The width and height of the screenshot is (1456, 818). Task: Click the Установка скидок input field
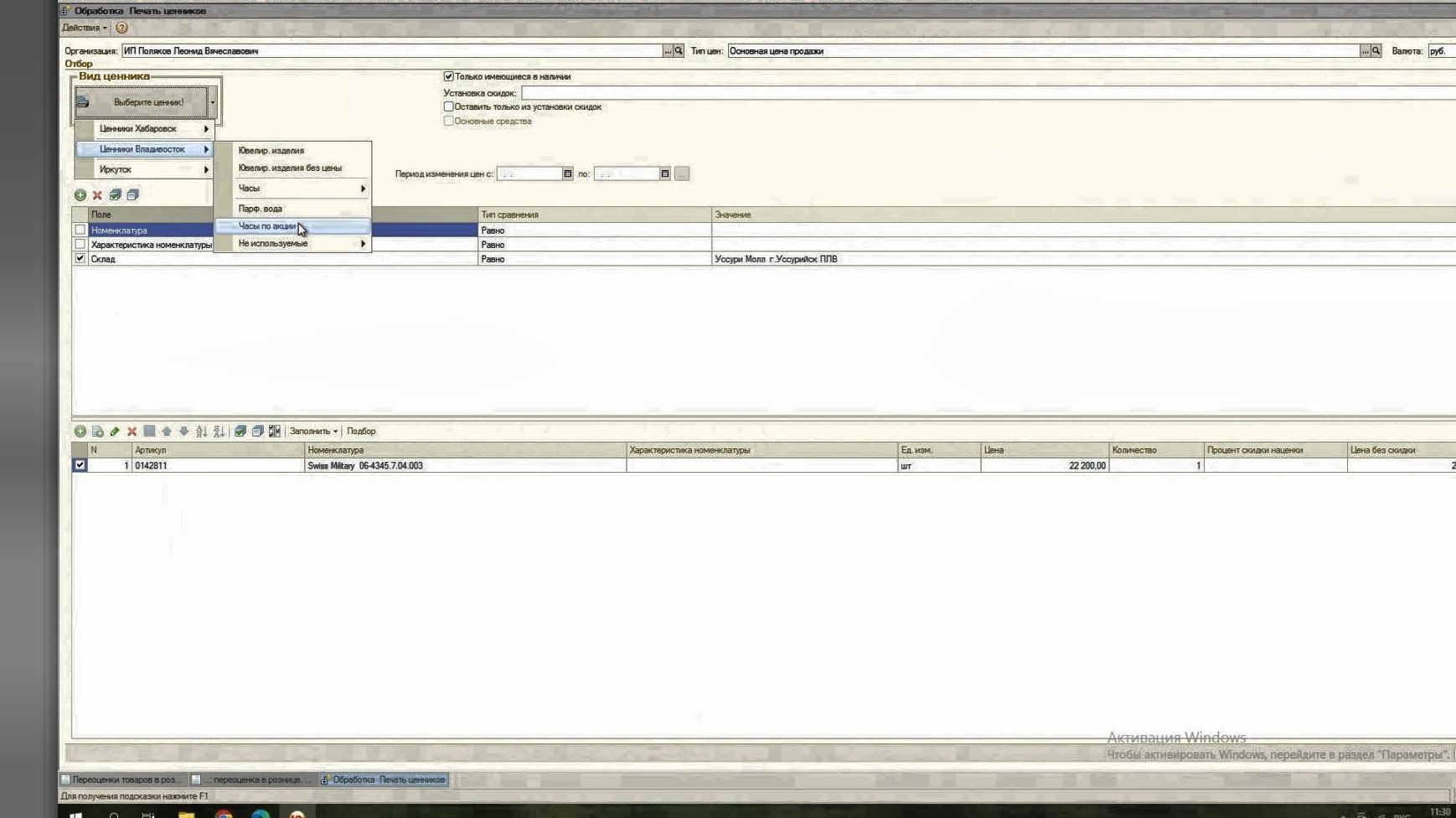coord(988,93)
